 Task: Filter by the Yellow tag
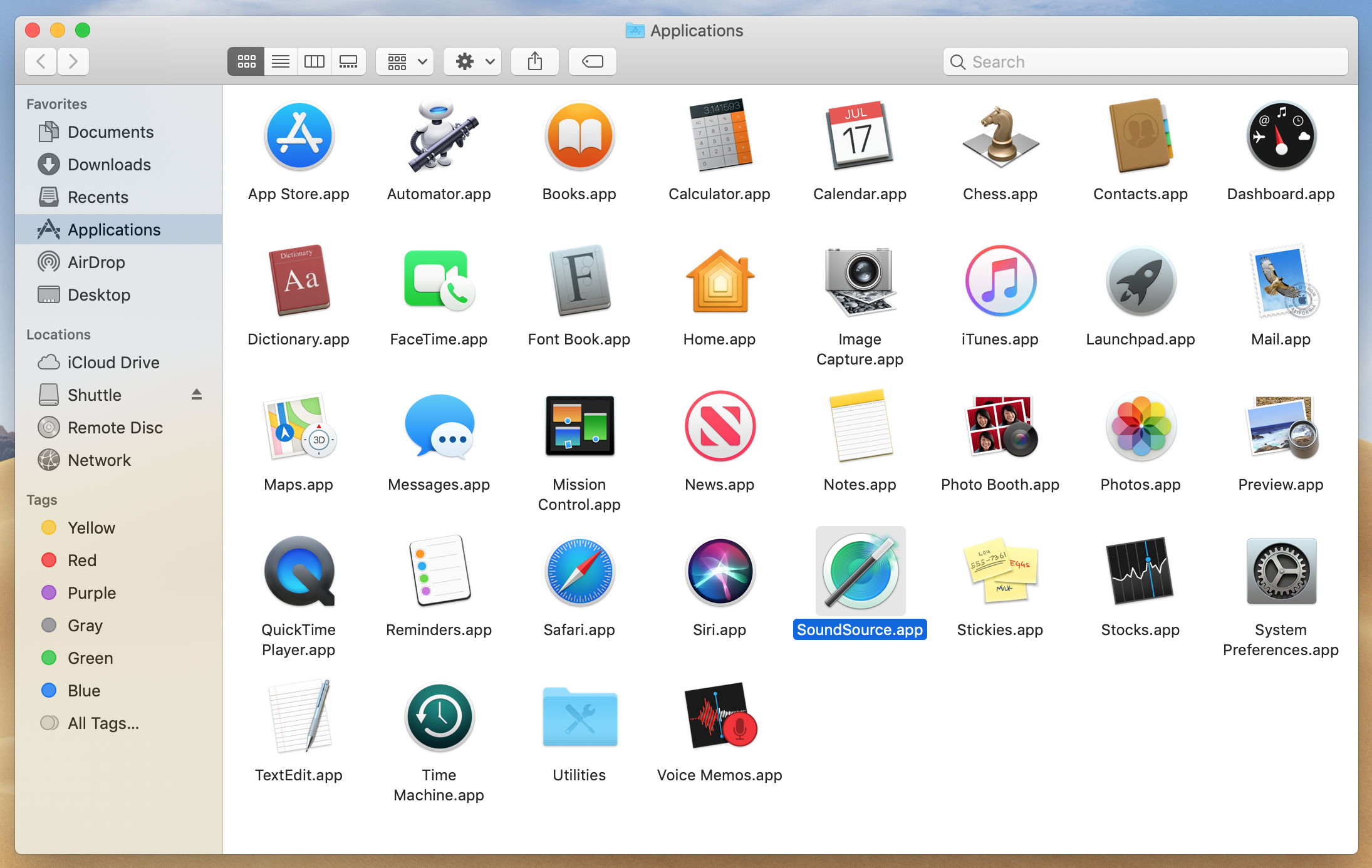(x=119, y=528)
